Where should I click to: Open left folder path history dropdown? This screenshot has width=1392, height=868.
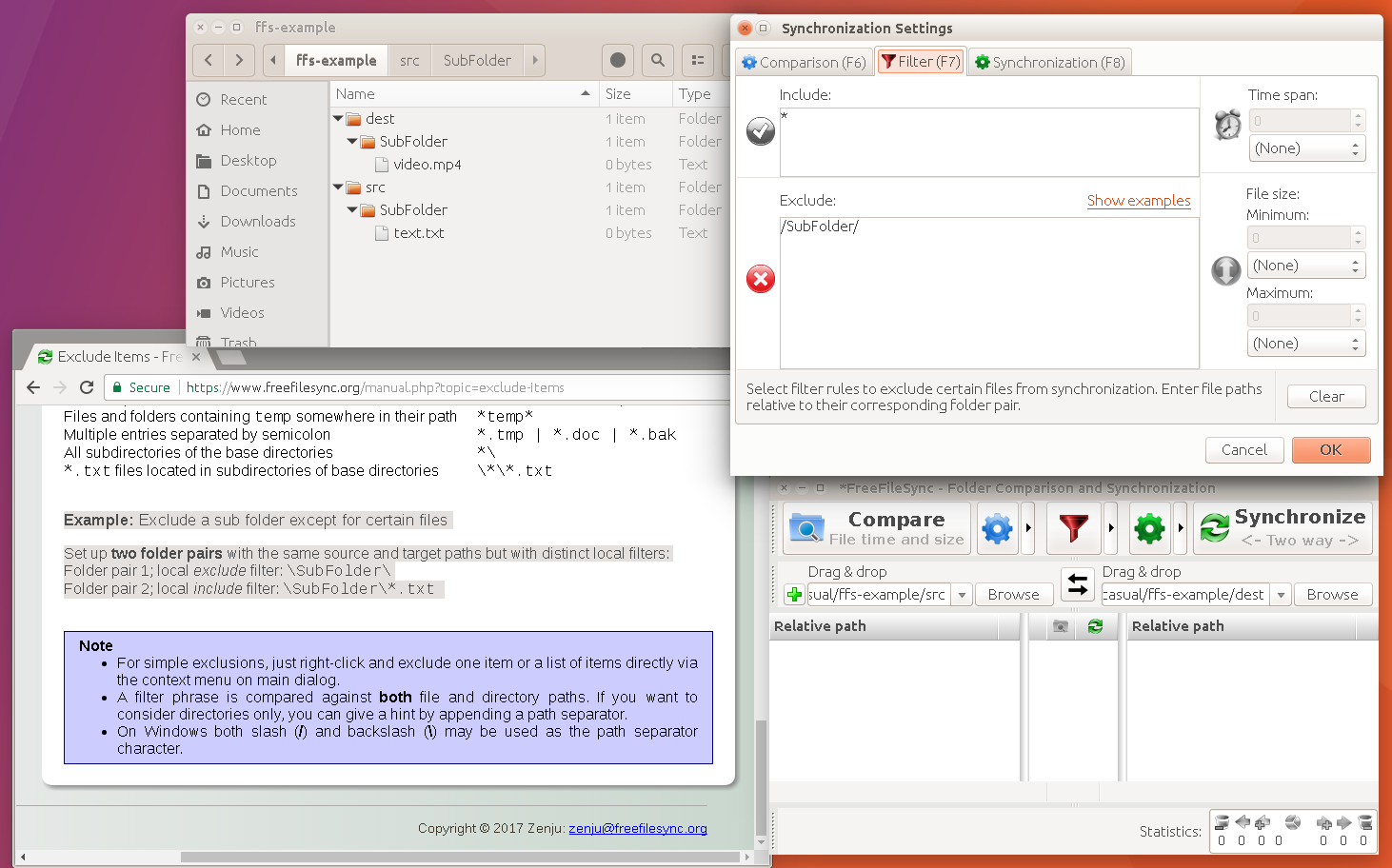(962, 595)
